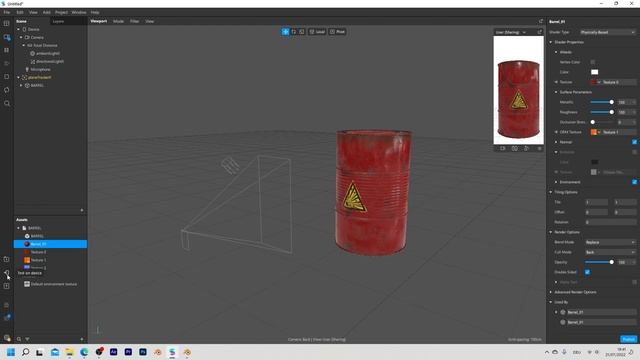Click the Local coordinate button
640x360 pixels.
[x=317, y=31]
